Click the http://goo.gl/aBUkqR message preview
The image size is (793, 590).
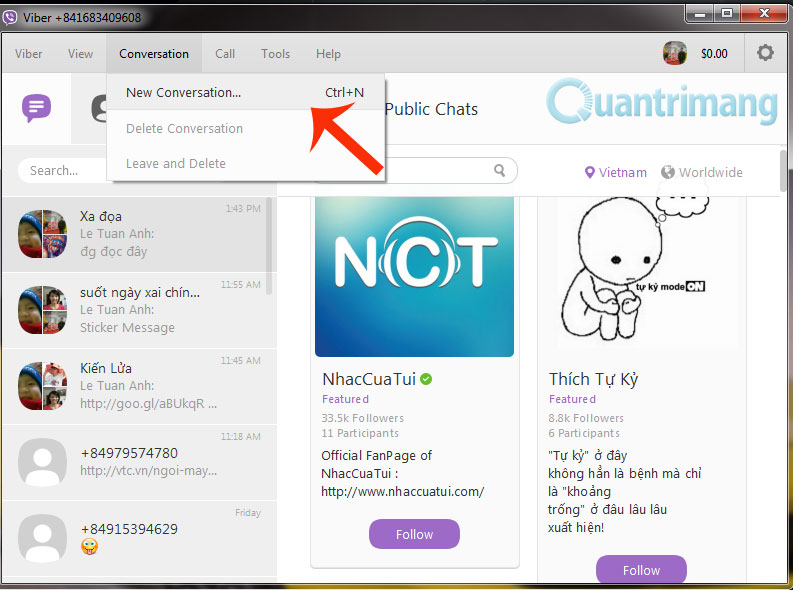[148, 403]
